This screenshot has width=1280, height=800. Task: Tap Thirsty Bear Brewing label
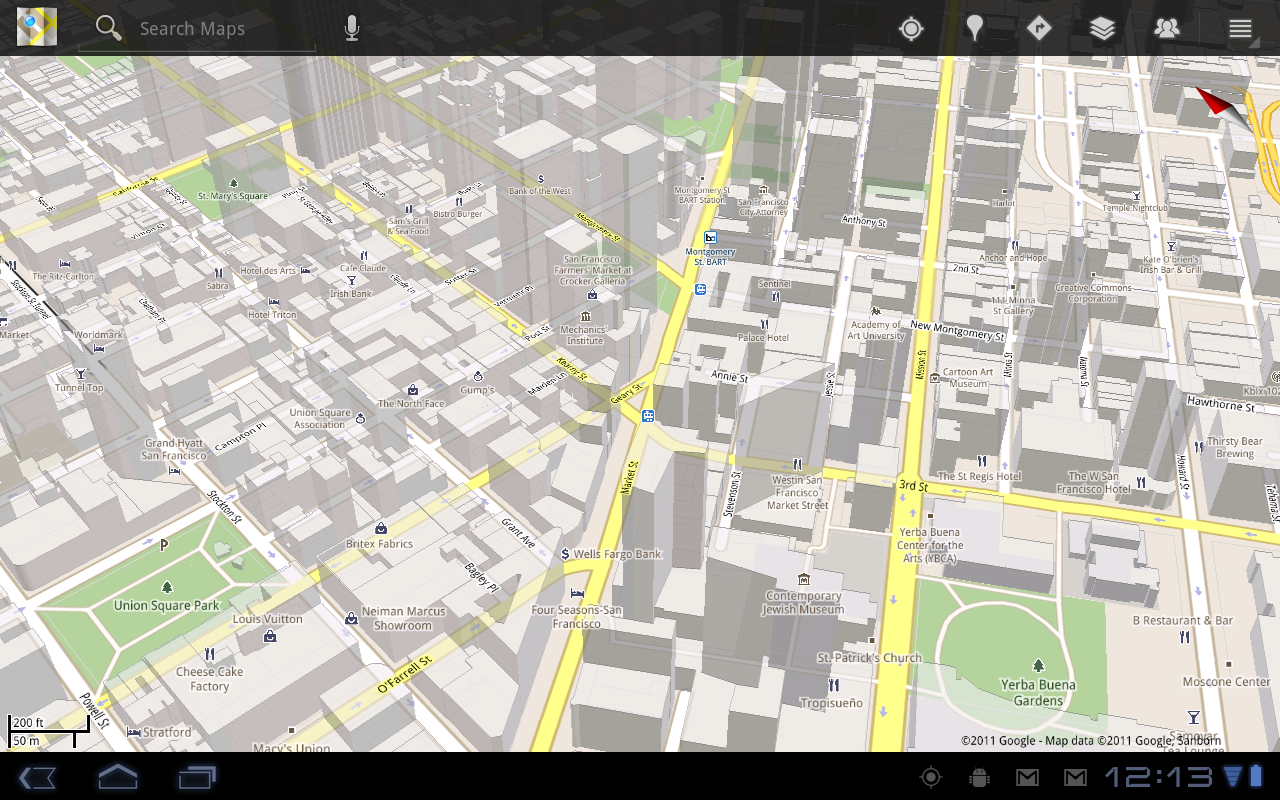[x=1235, y=447]
